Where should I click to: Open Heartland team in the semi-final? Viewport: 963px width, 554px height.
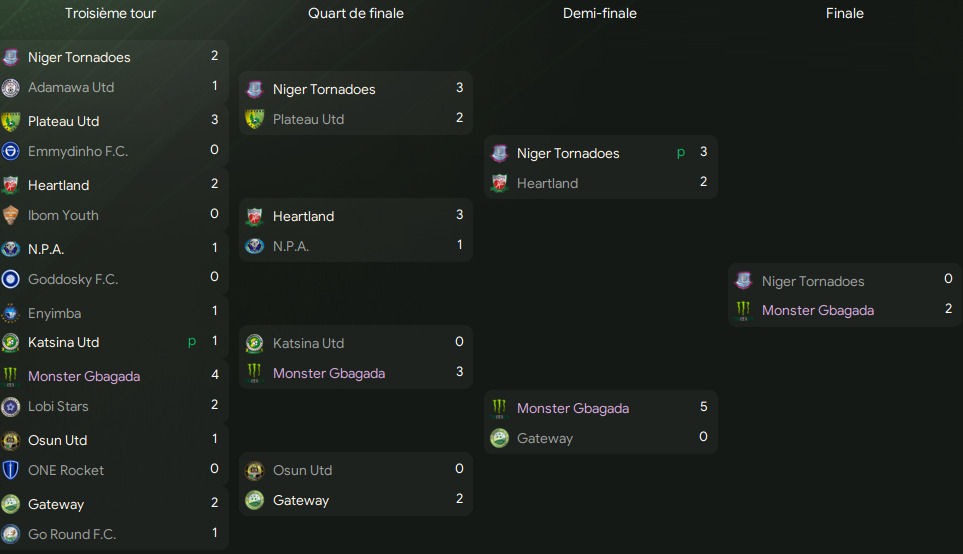[547, 183]
